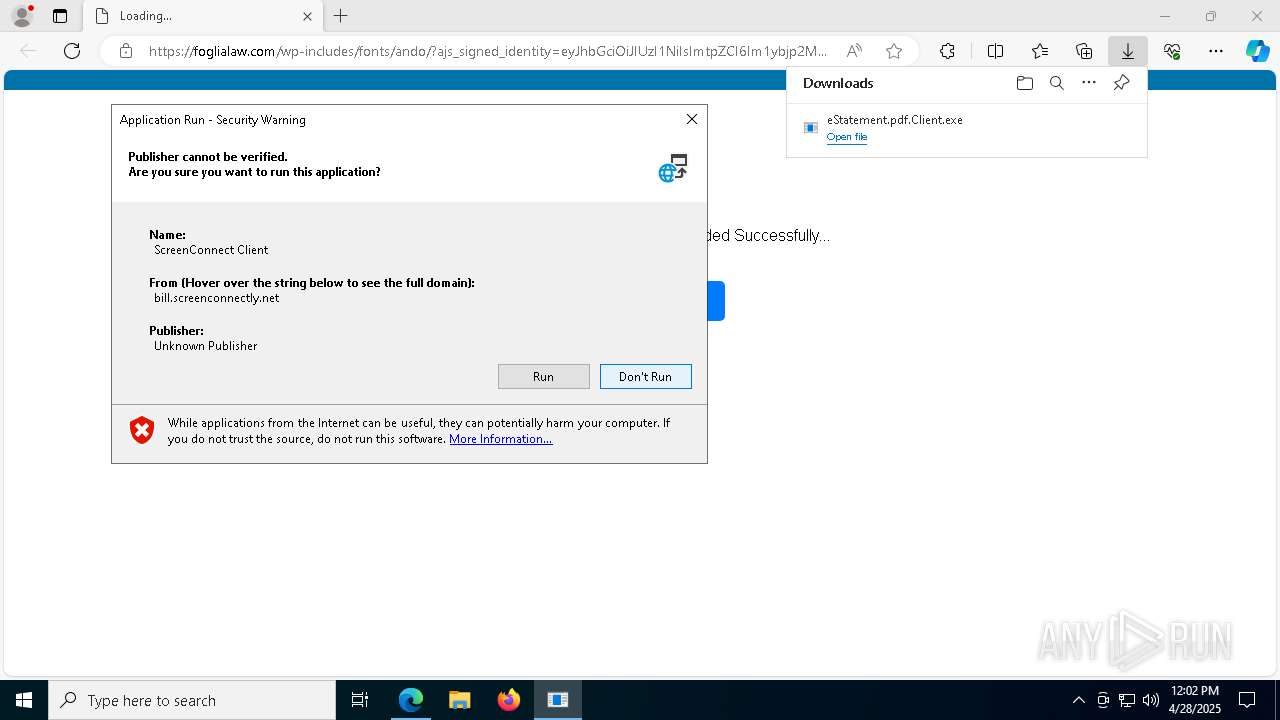This screenshot has height=720, width=1280.
Task: Select the running application taskbar icon
Action: pos(558,700)
